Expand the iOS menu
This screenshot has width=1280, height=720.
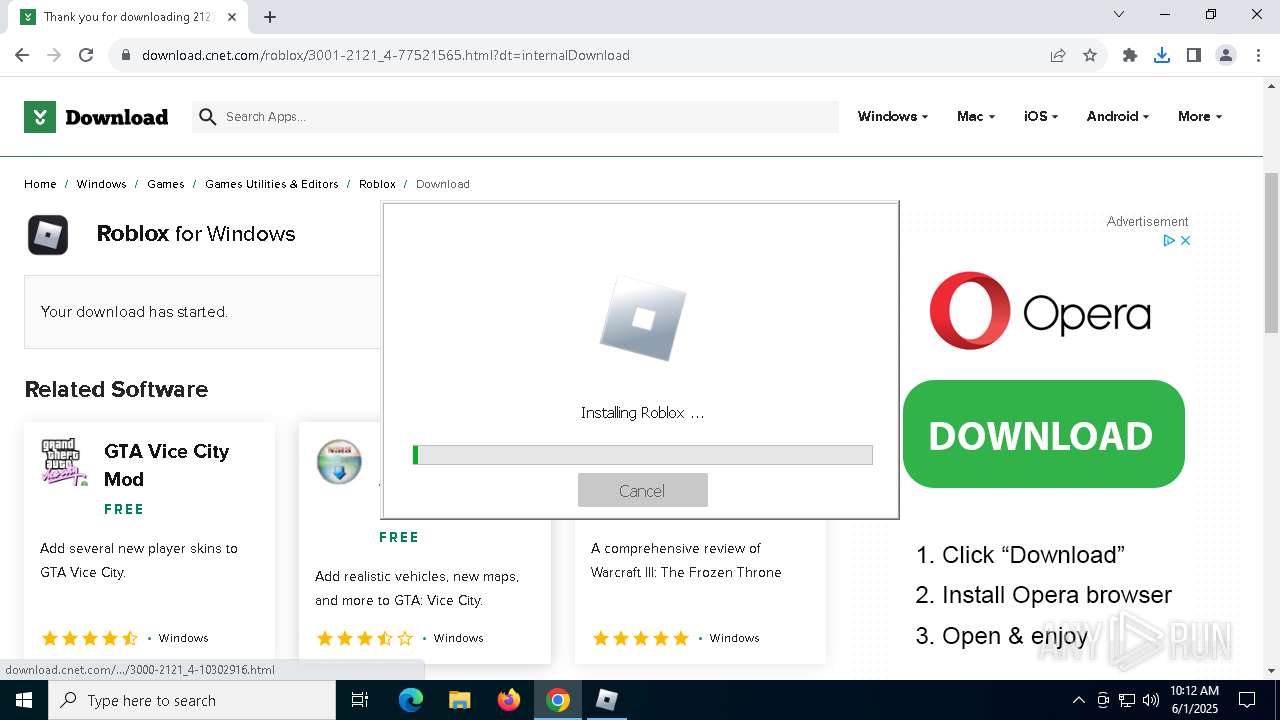[1040, 116]
